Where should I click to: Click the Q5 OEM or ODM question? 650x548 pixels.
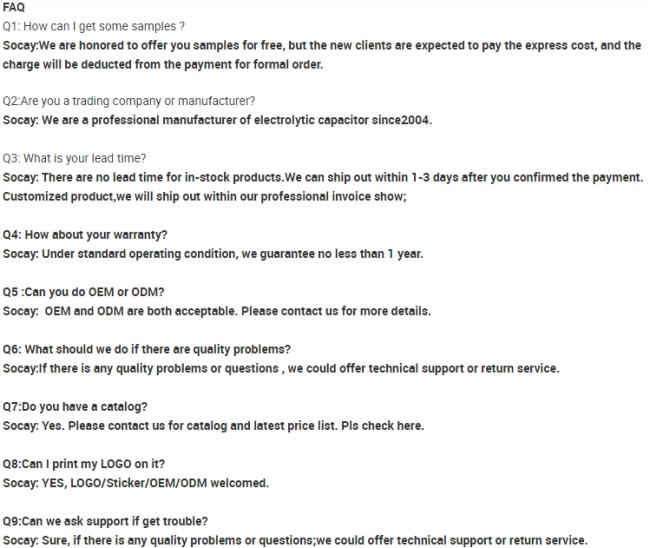click(x=83, y=292)
